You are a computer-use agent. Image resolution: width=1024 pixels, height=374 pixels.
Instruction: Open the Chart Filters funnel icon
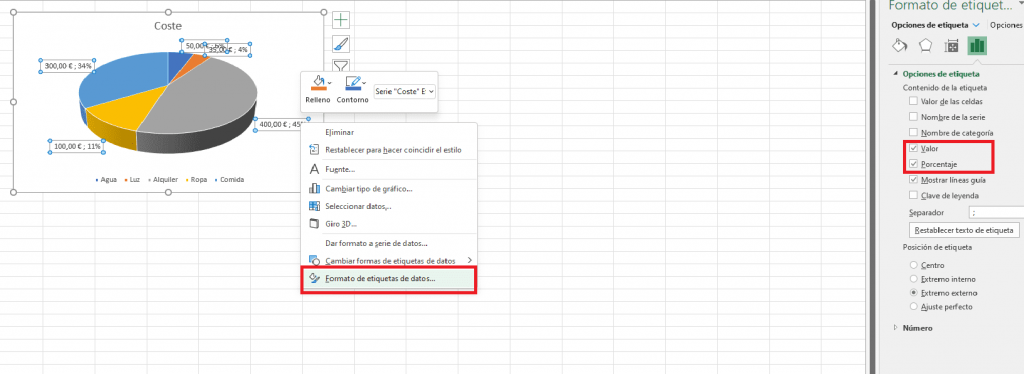coord(341,65)
